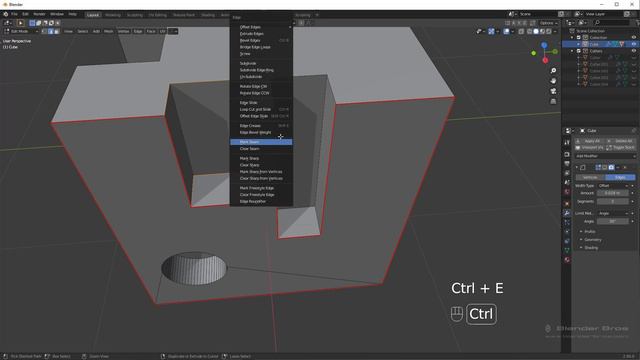Switch perspective/orthographic grid icon
The width and height of the screenshot is (640, 360).
pos(553,101)
